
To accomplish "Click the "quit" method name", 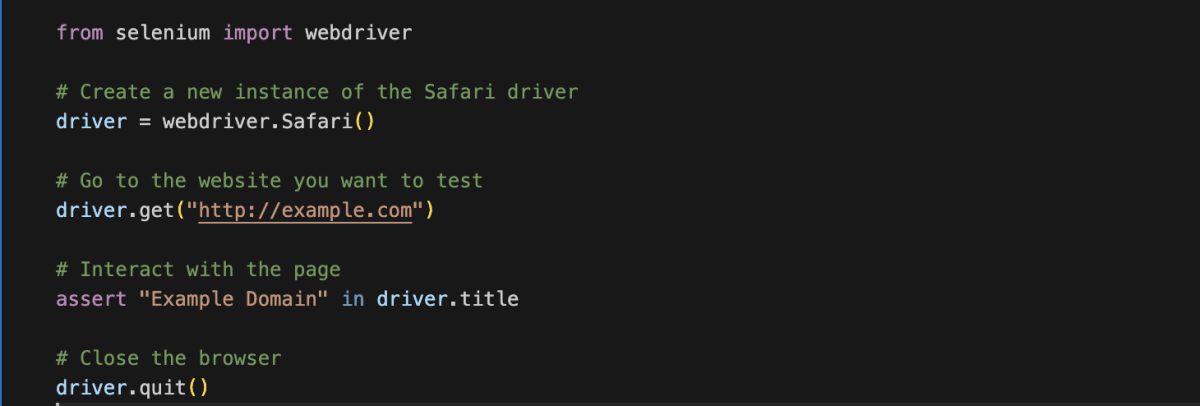I will [163, 387].
